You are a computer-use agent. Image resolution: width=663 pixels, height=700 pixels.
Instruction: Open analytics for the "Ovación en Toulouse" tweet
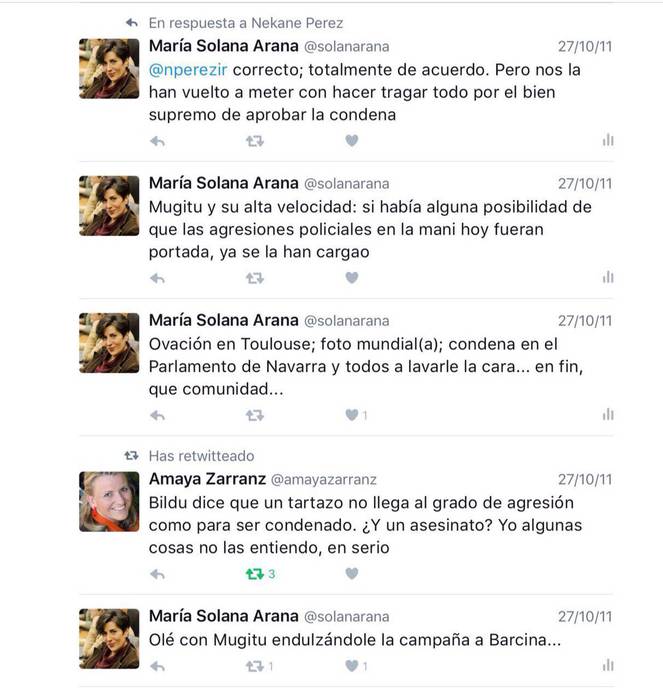point(608,415)
